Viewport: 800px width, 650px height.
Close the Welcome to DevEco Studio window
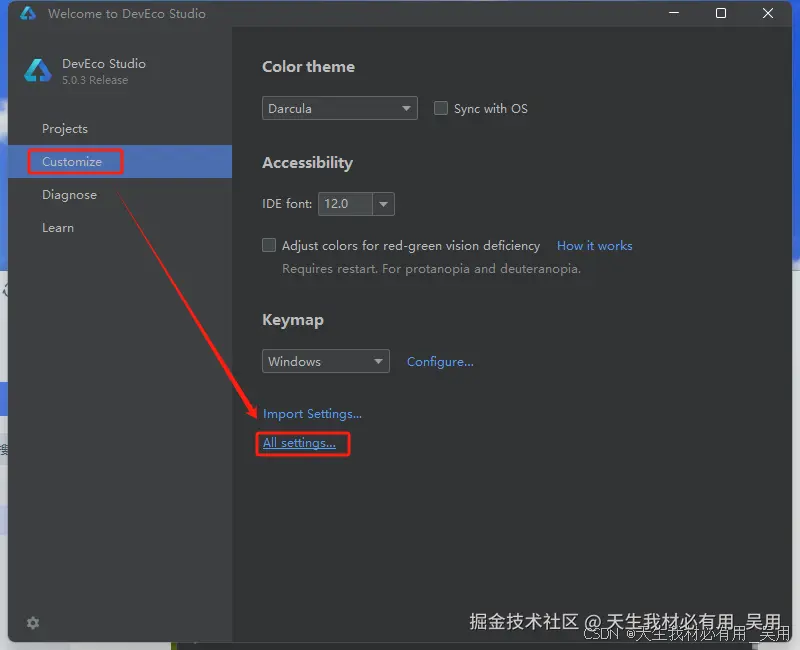coord(768,13)
